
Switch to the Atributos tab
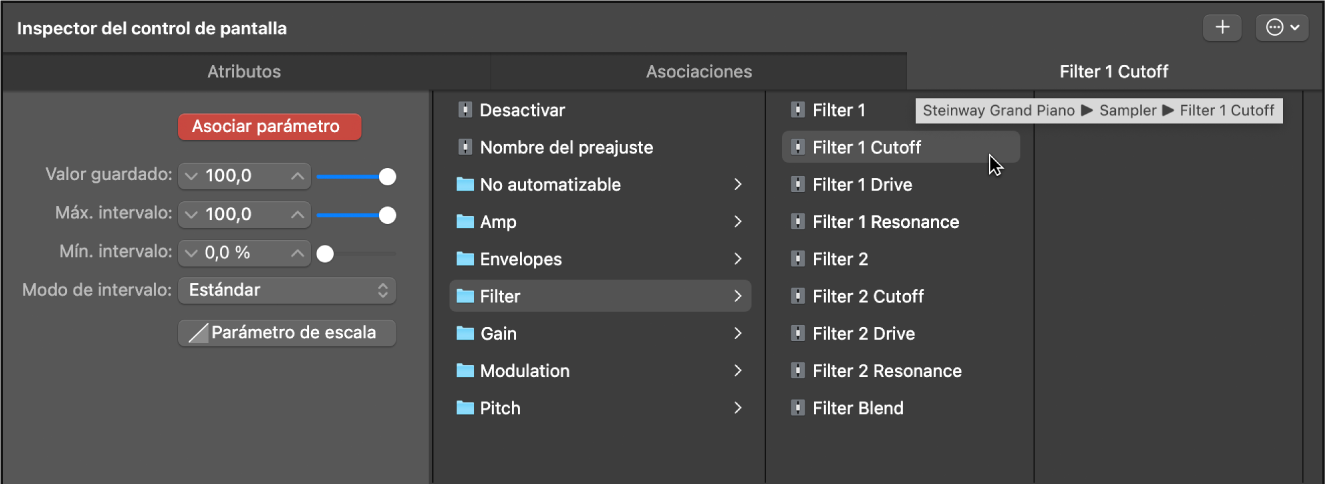coord(244,72)
